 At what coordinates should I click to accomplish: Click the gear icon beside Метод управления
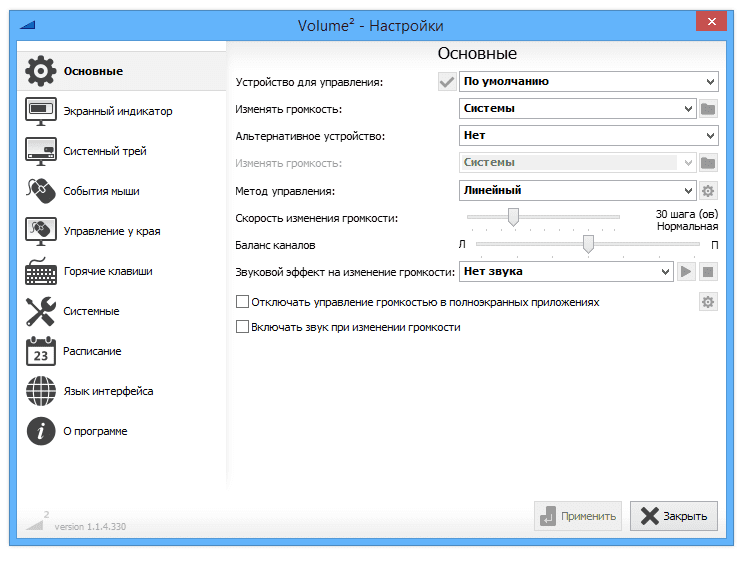point(709,191)
